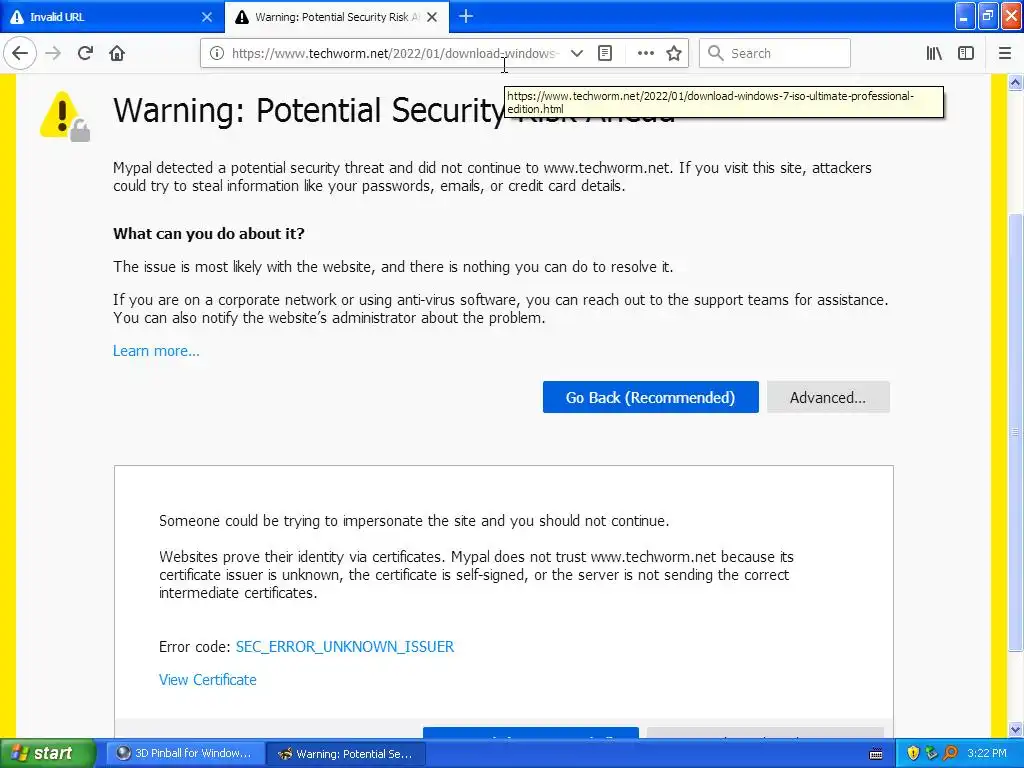Click the warning triangle lock icon
Screen dimensions: 1024x768
coord(64,116)
